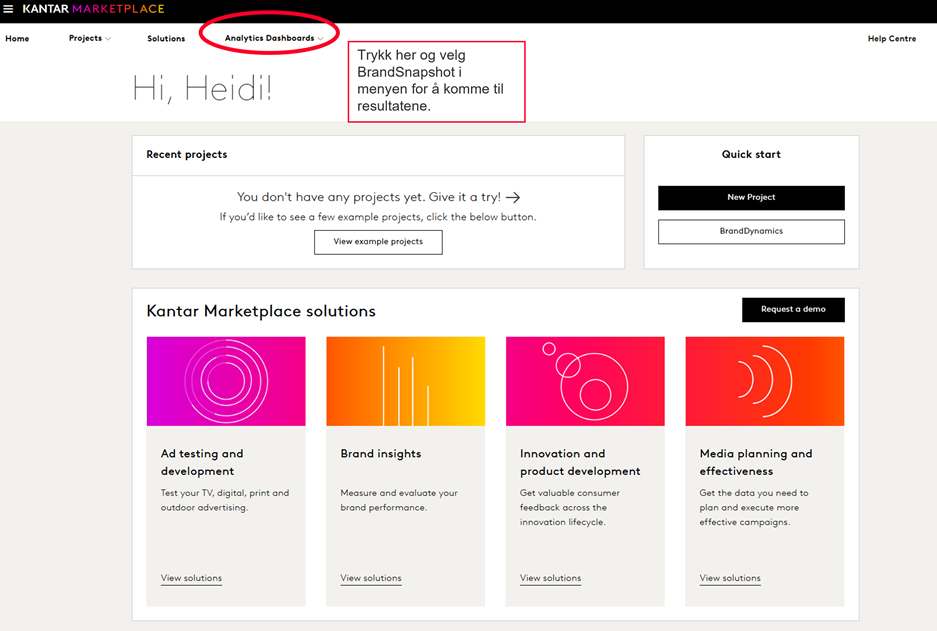Click 'Measure and evaluate your brand performance' text

(x=399, y=500)
